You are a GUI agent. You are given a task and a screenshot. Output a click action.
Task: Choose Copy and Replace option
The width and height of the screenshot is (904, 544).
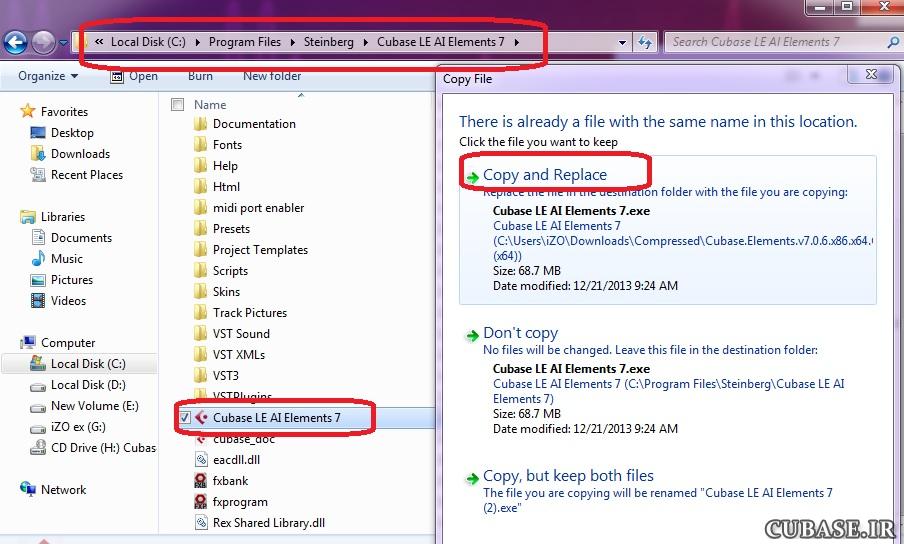click(545, 175)
